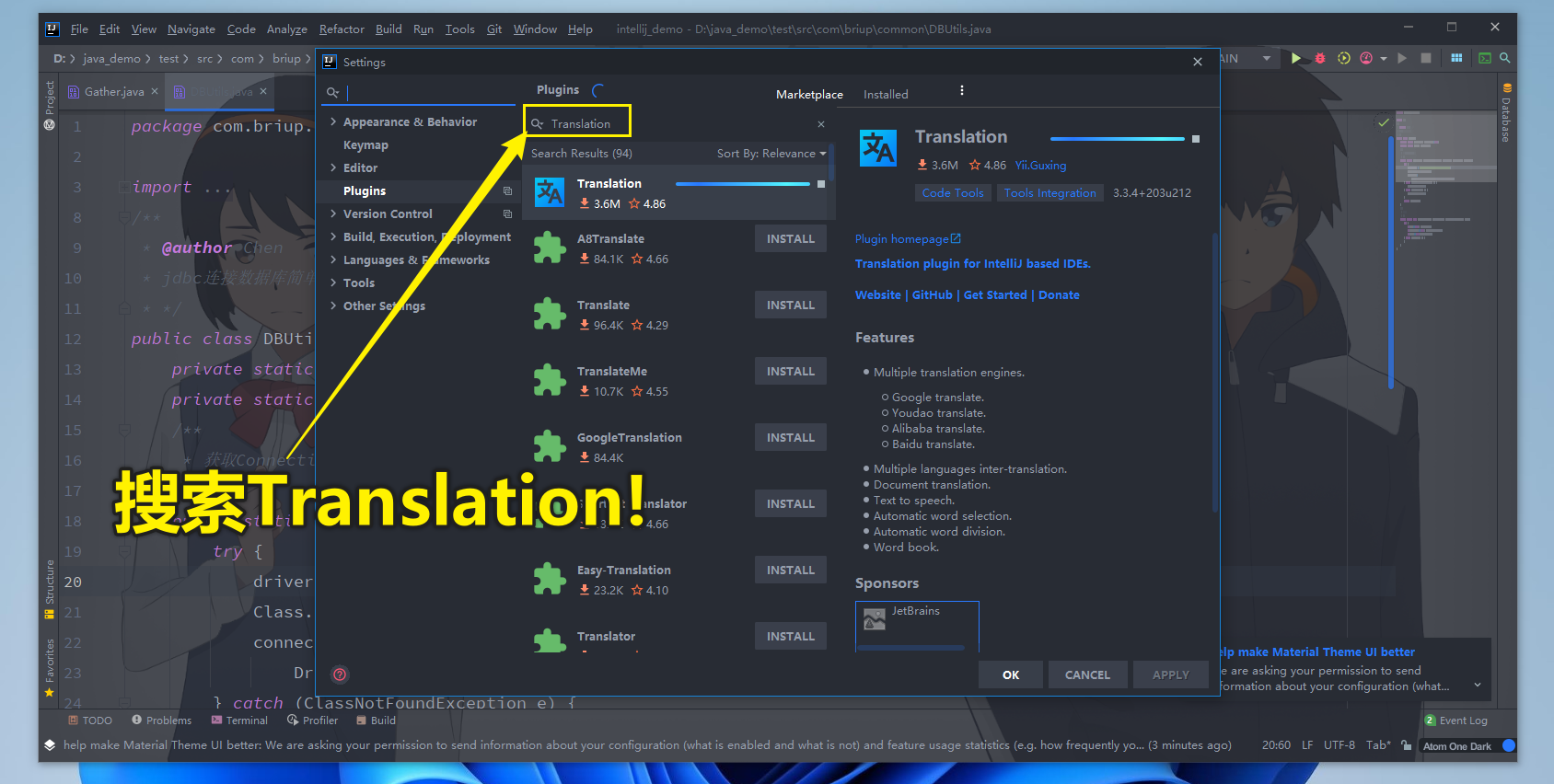This screenshot has height=784, width=1554.
Task: Cancel Translation download in results list
Action: click(x=821, y=184)
